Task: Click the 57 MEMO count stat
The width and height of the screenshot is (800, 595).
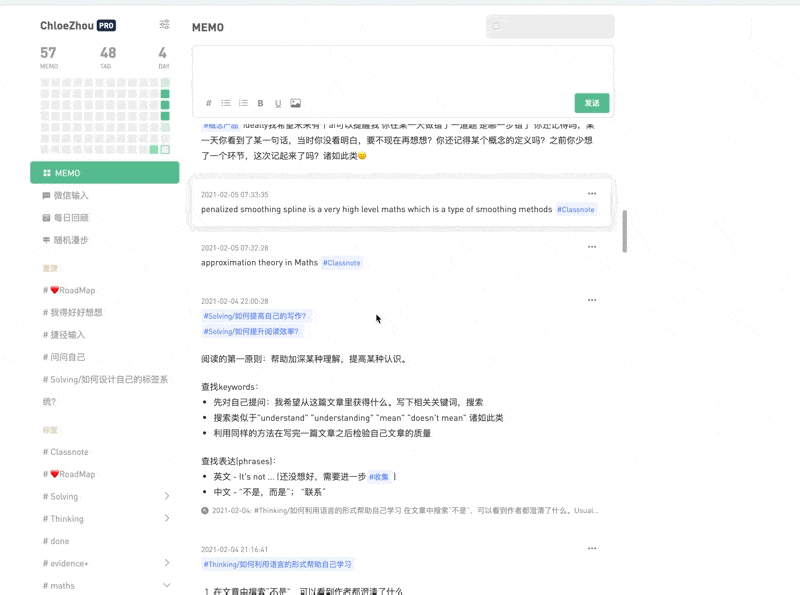Action: pyautogui.click(x=49, y=58)
